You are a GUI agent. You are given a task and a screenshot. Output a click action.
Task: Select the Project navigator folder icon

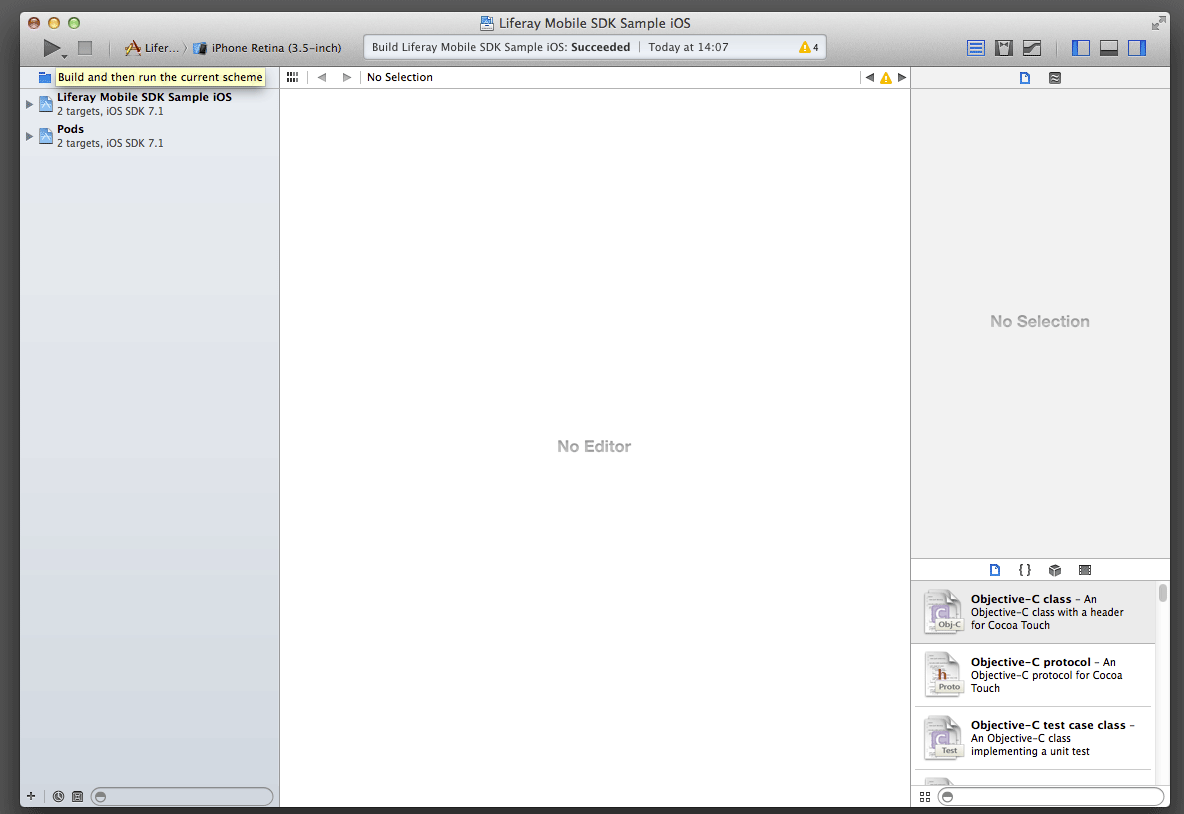45,77
